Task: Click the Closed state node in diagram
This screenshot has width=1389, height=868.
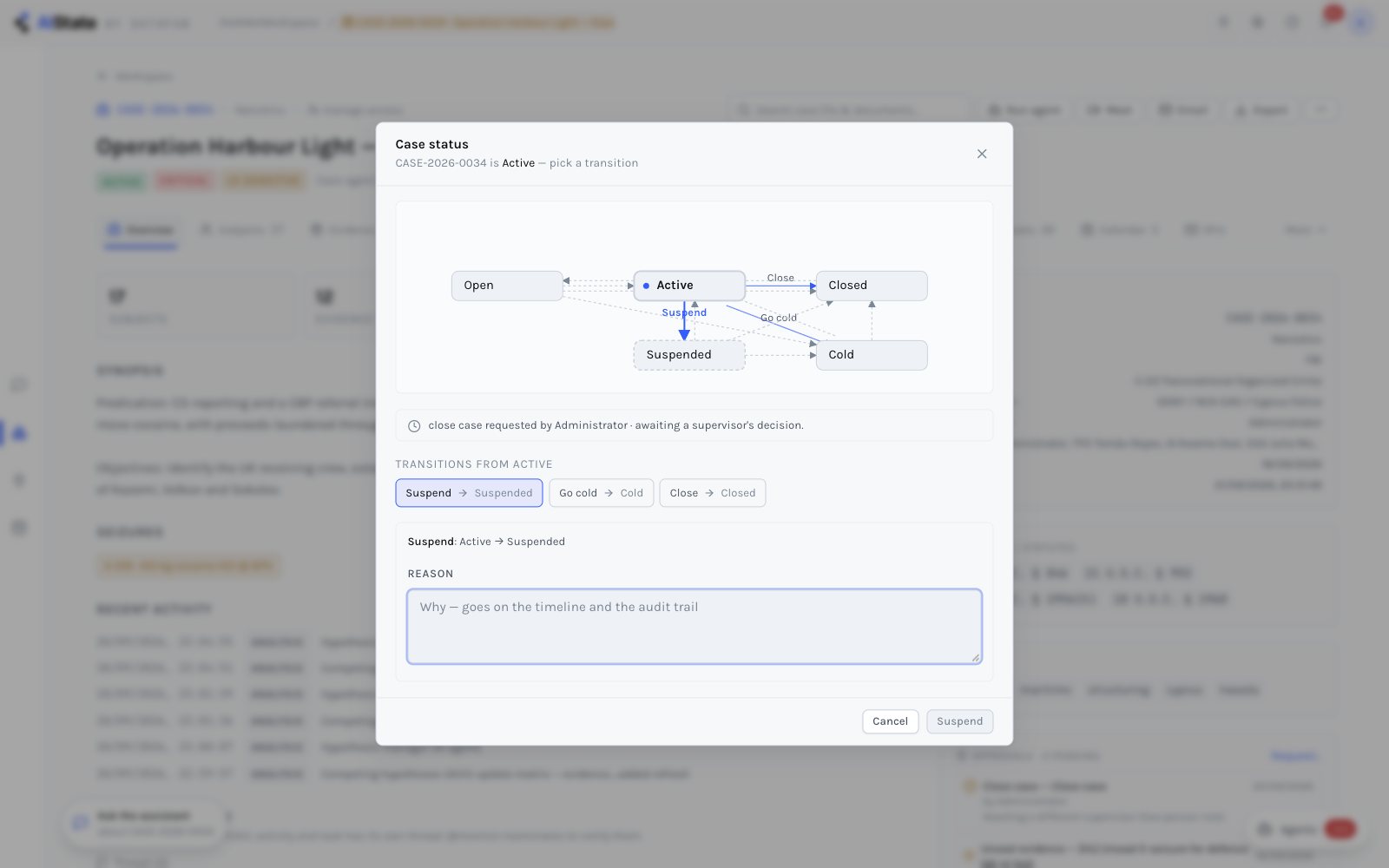Action: coord(872,286)
